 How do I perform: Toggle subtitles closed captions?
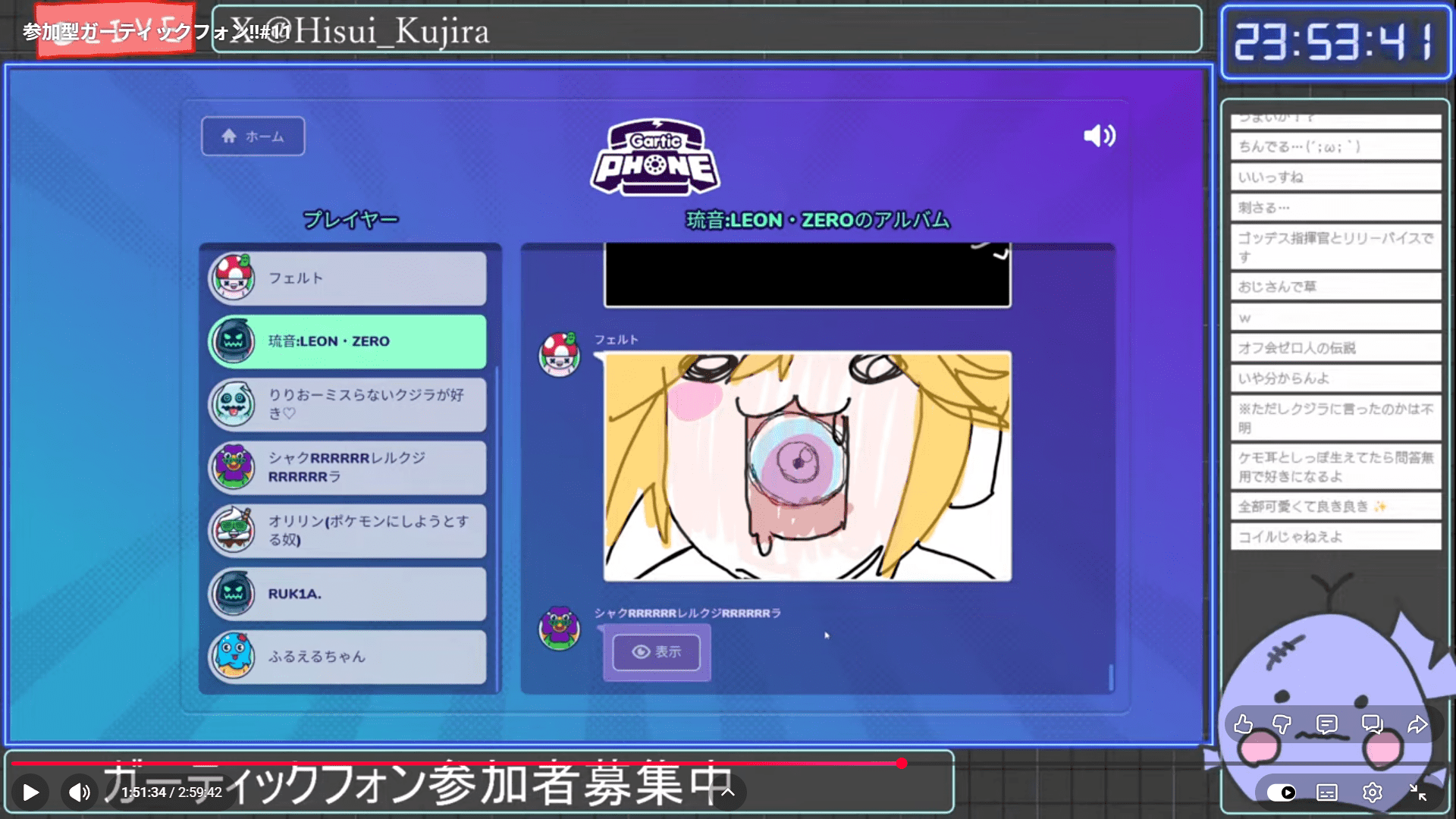[x=1326, y=792]
